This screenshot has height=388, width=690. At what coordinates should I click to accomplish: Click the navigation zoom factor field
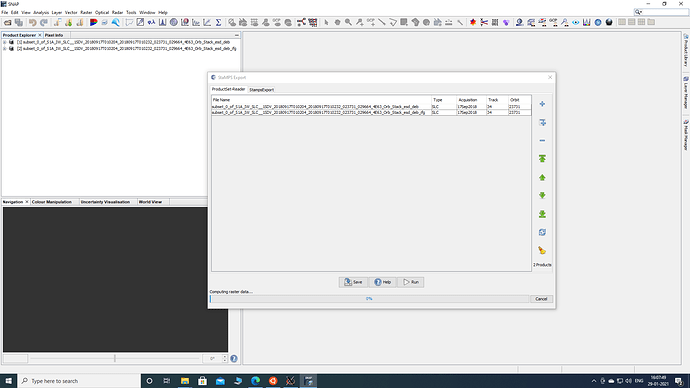click(15, 359)
